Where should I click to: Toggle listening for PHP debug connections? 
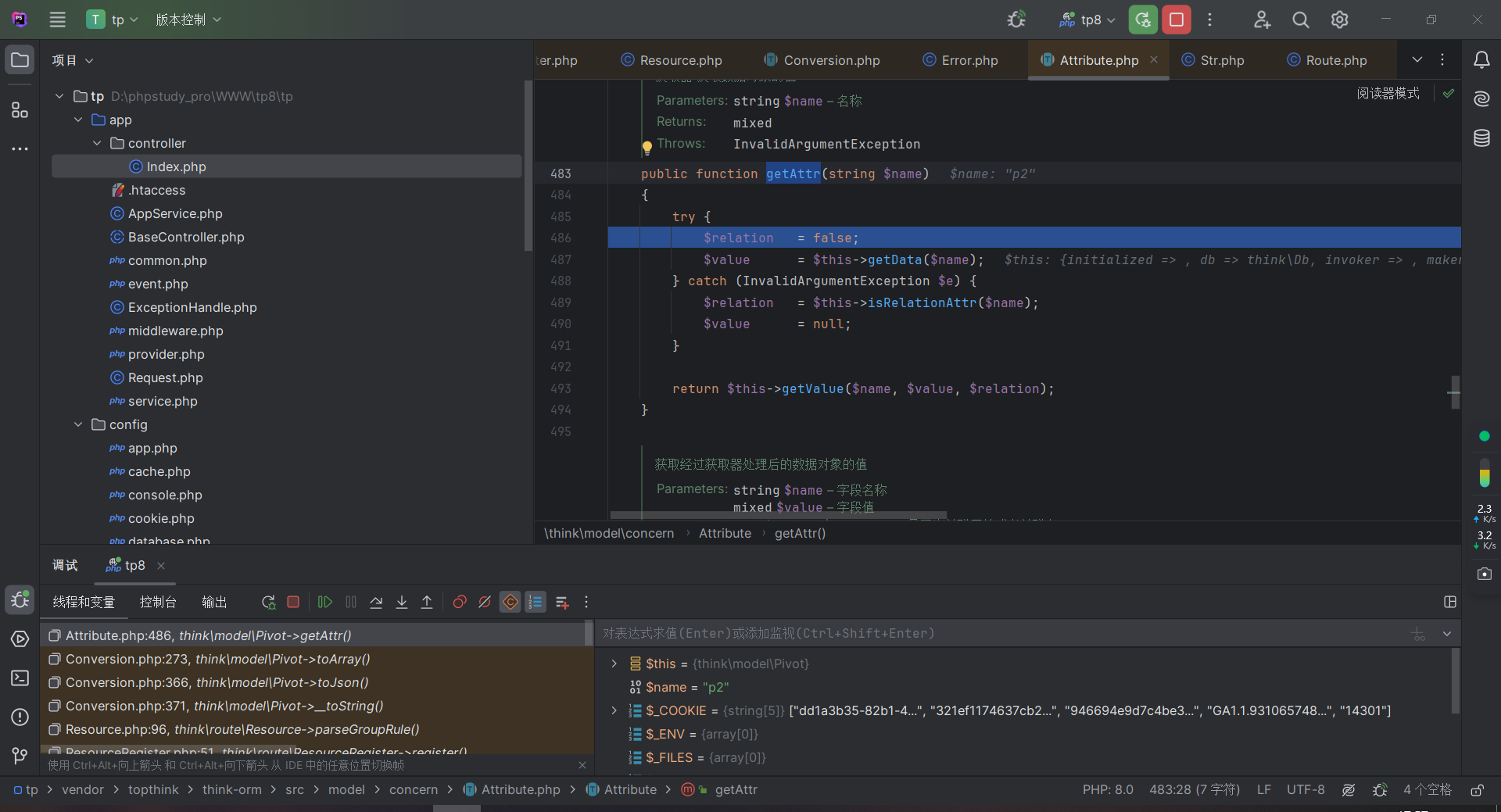pyautogui.click(x=1016, y=20)
